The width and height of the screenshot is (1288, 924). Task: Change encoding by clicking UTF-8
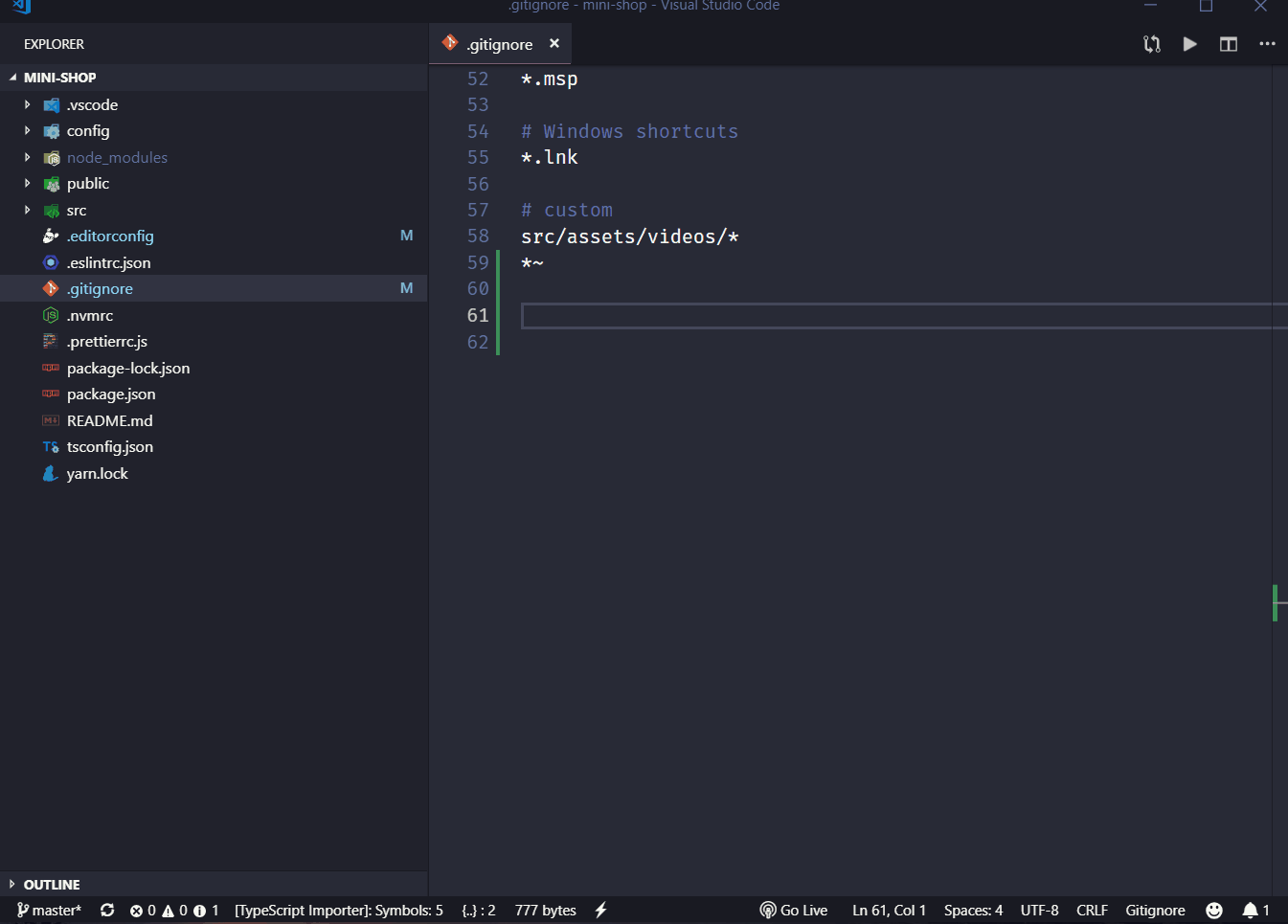1040,910
